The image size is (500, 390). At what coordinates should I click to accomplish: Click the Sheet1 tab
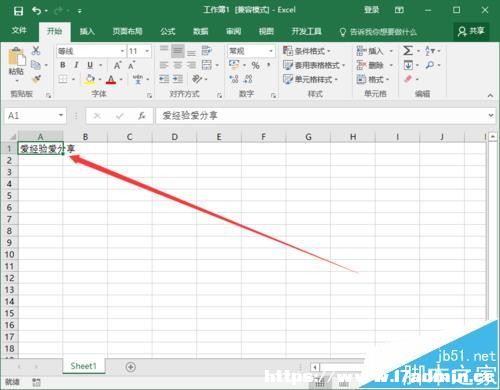(83, 366)
